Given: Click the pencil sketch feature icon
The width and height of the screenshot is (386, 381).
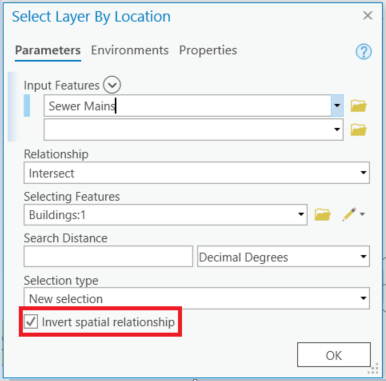Looking at the screenshot, I should pos(349,214).
